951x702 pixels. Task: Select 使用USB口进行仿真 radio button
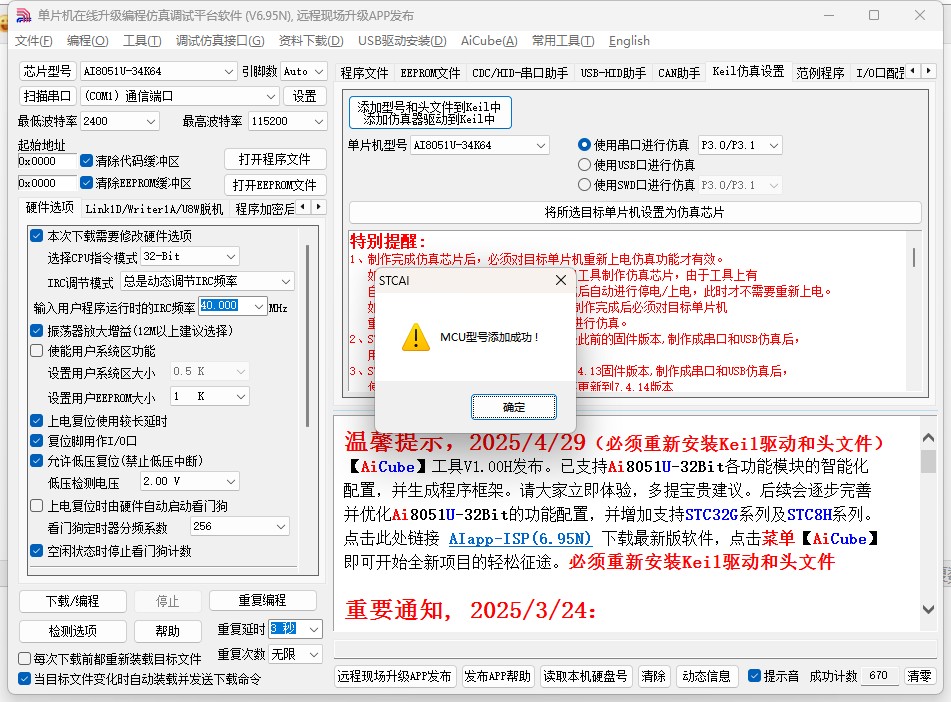584,164
